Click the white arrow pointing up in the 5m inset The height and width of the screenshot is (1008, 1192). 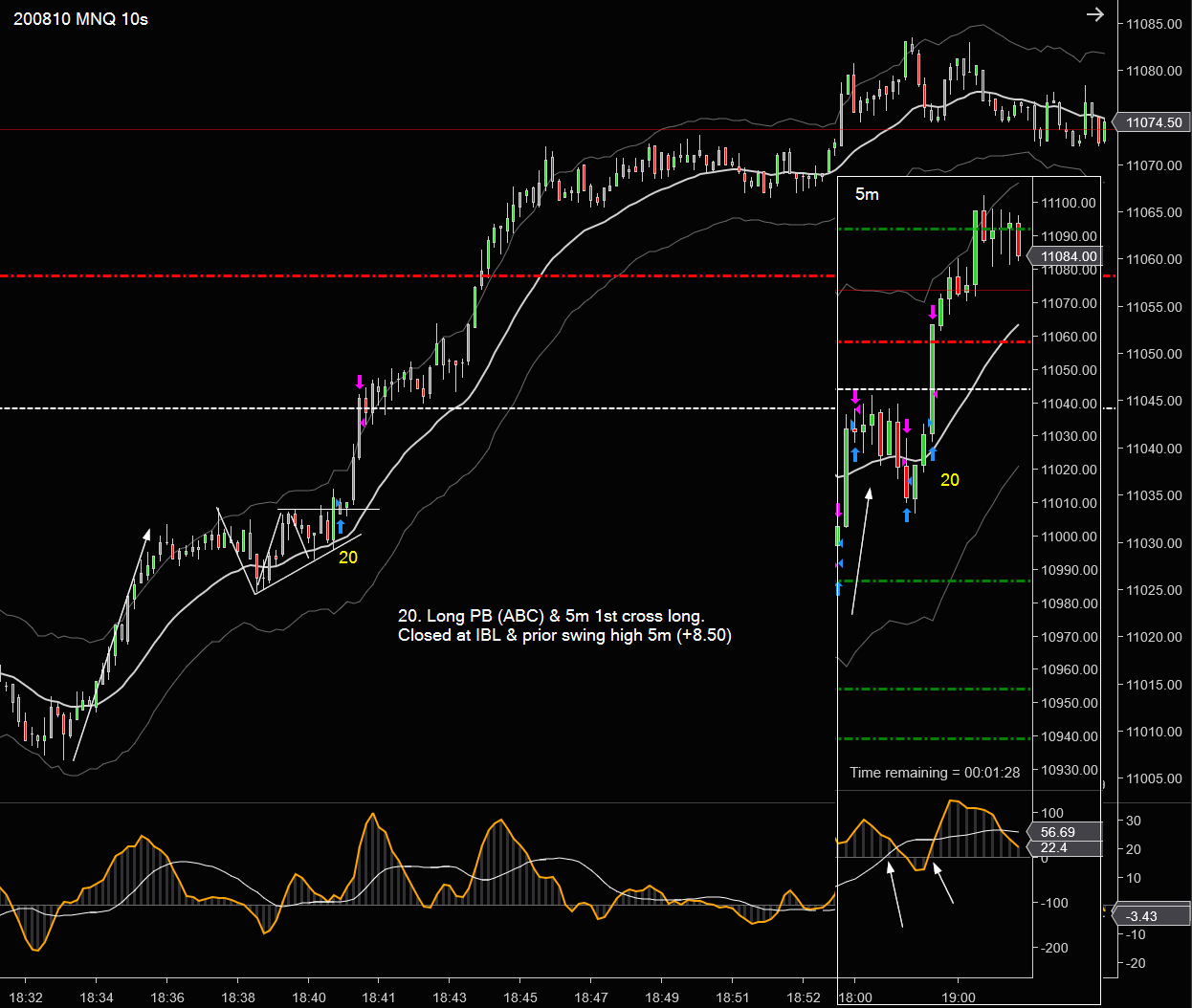[x=861, y=551]
